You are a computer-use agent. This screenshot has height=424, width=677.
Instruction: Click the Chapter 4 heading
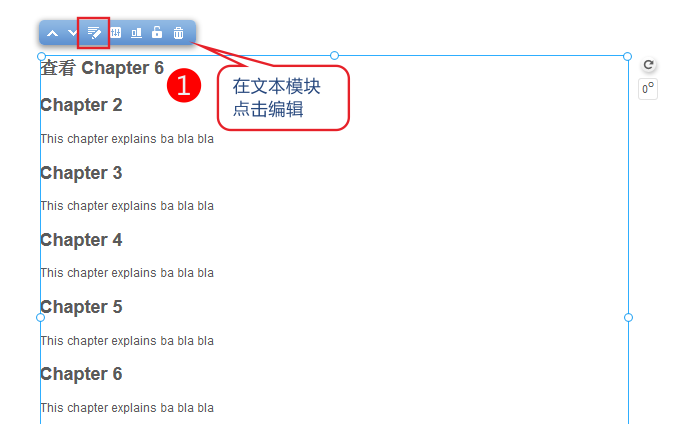[x=81, y=240]
